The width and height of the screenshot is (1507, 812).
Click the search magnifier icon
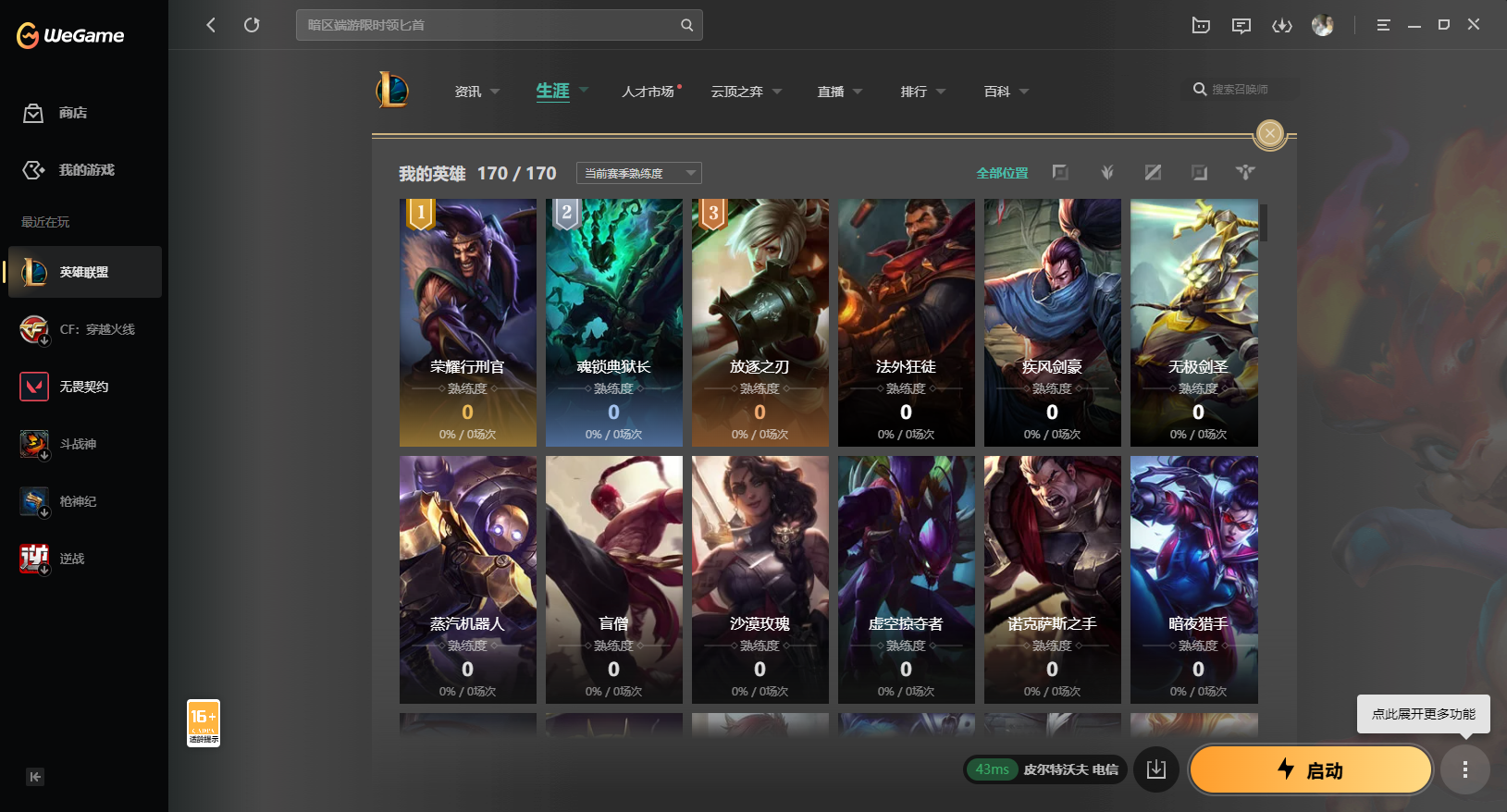click(686, 25)
